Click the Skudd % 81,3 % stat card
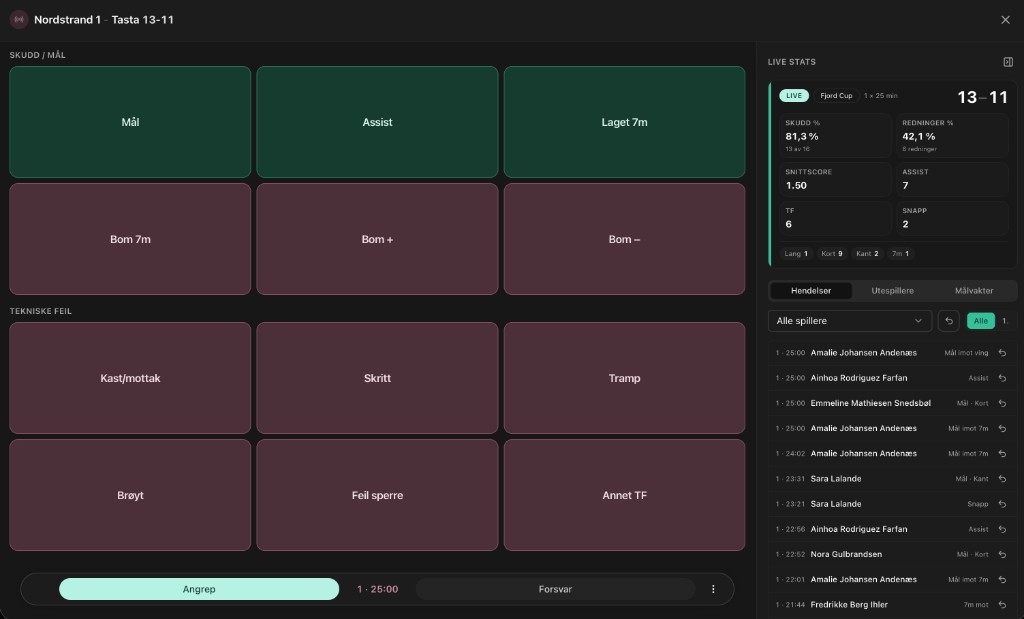The width and height of the screenshot is (1024, 619). tap(835, 136)
